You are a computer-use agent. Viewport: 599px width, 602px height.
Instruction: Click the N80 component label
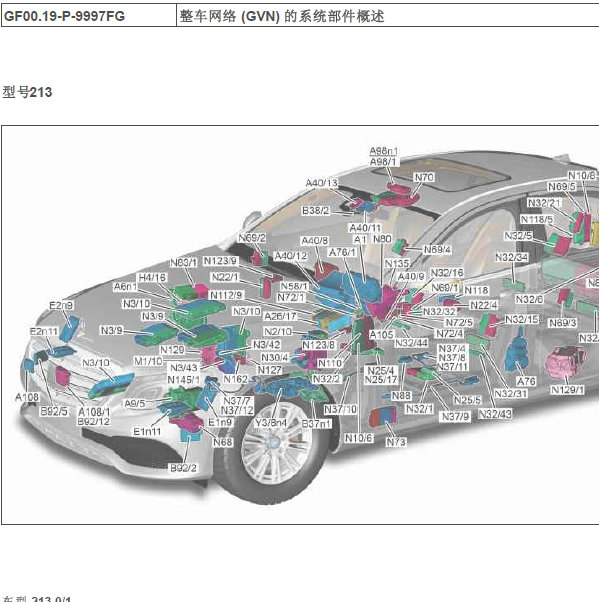pyautogui.click(x=382, y=239)
